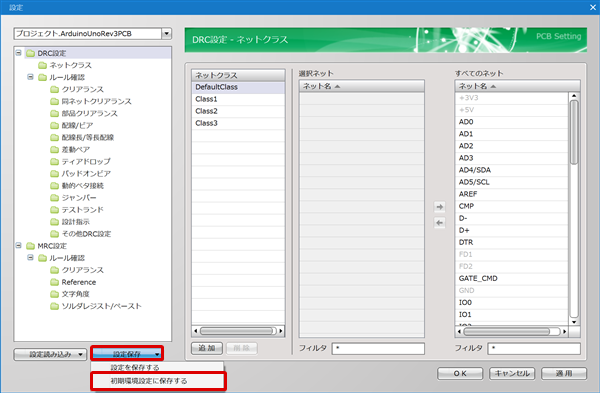Collapse the ルール確認 node under DRC設定

(30, 77)
